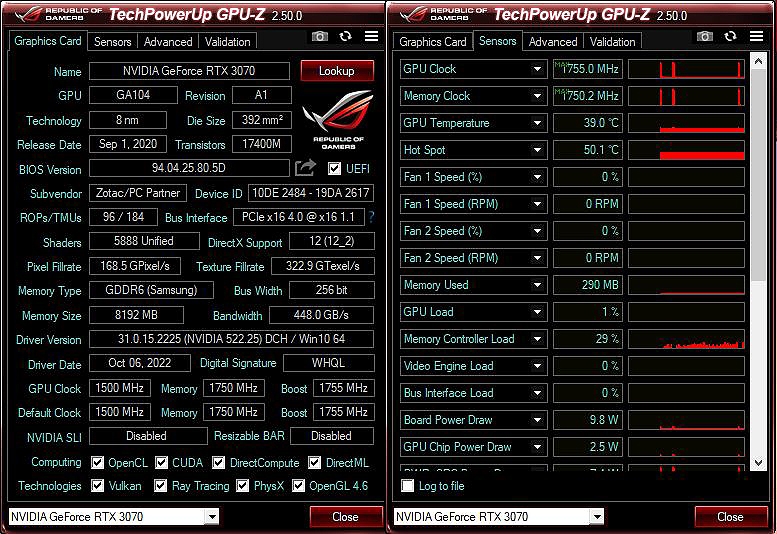Click the GPU Clock history graph
Viewport: 777px width, 534px height.
point(686,69)
